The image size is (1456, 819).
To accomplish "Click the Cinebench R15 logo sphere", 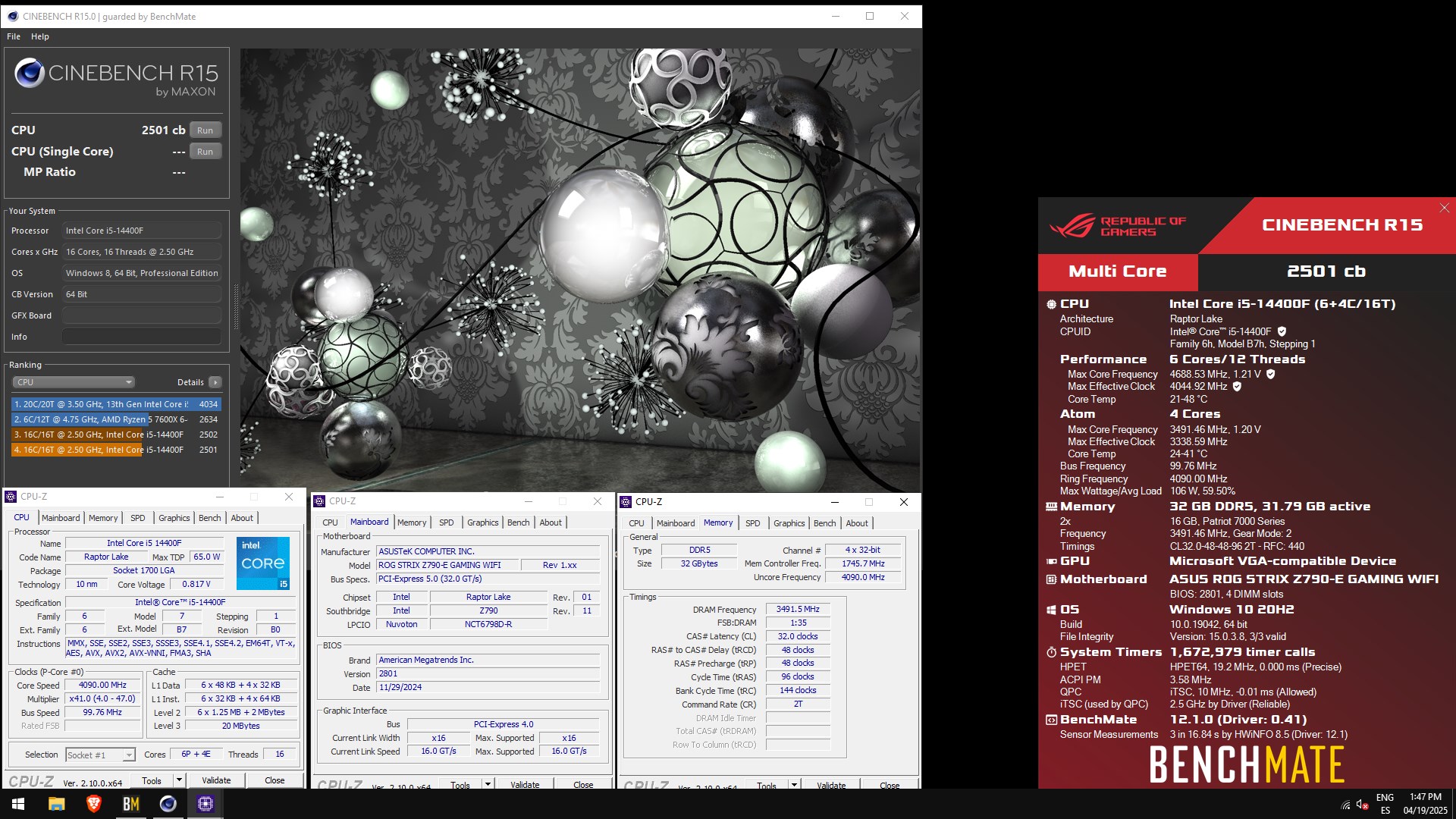I will 30,73.
